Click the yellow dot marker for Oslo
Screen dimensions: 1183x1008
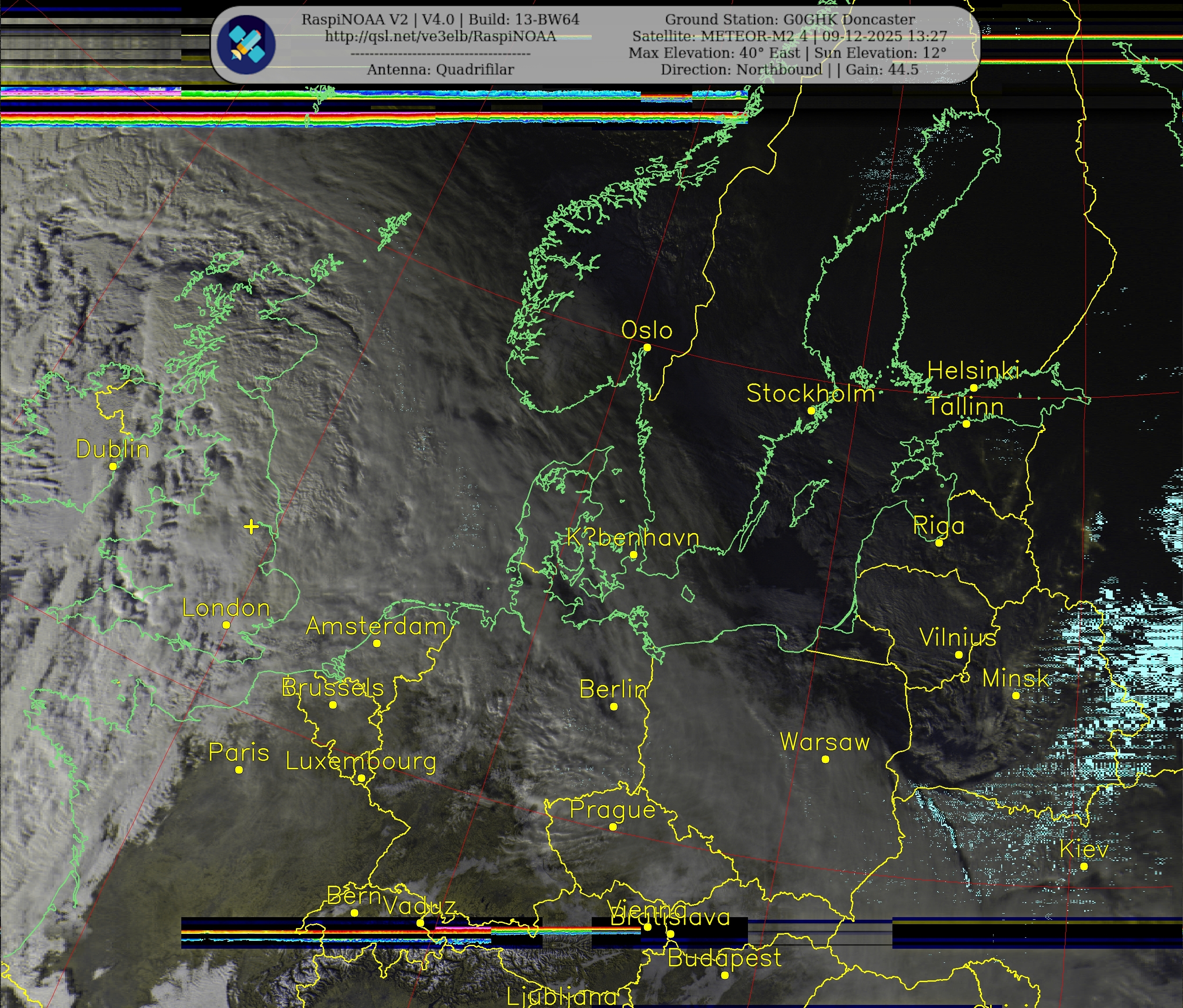647,347
